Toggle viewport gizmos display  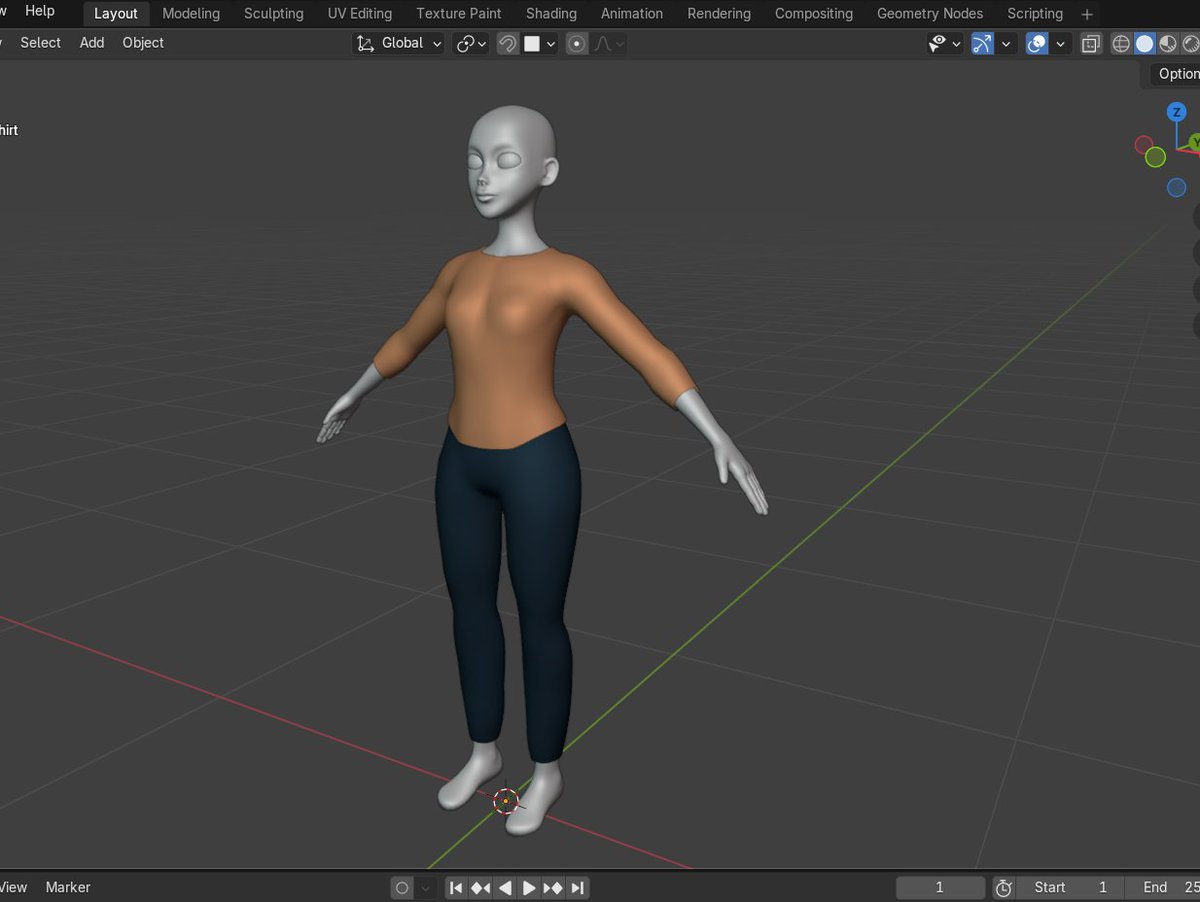click(x=983, y=43)
